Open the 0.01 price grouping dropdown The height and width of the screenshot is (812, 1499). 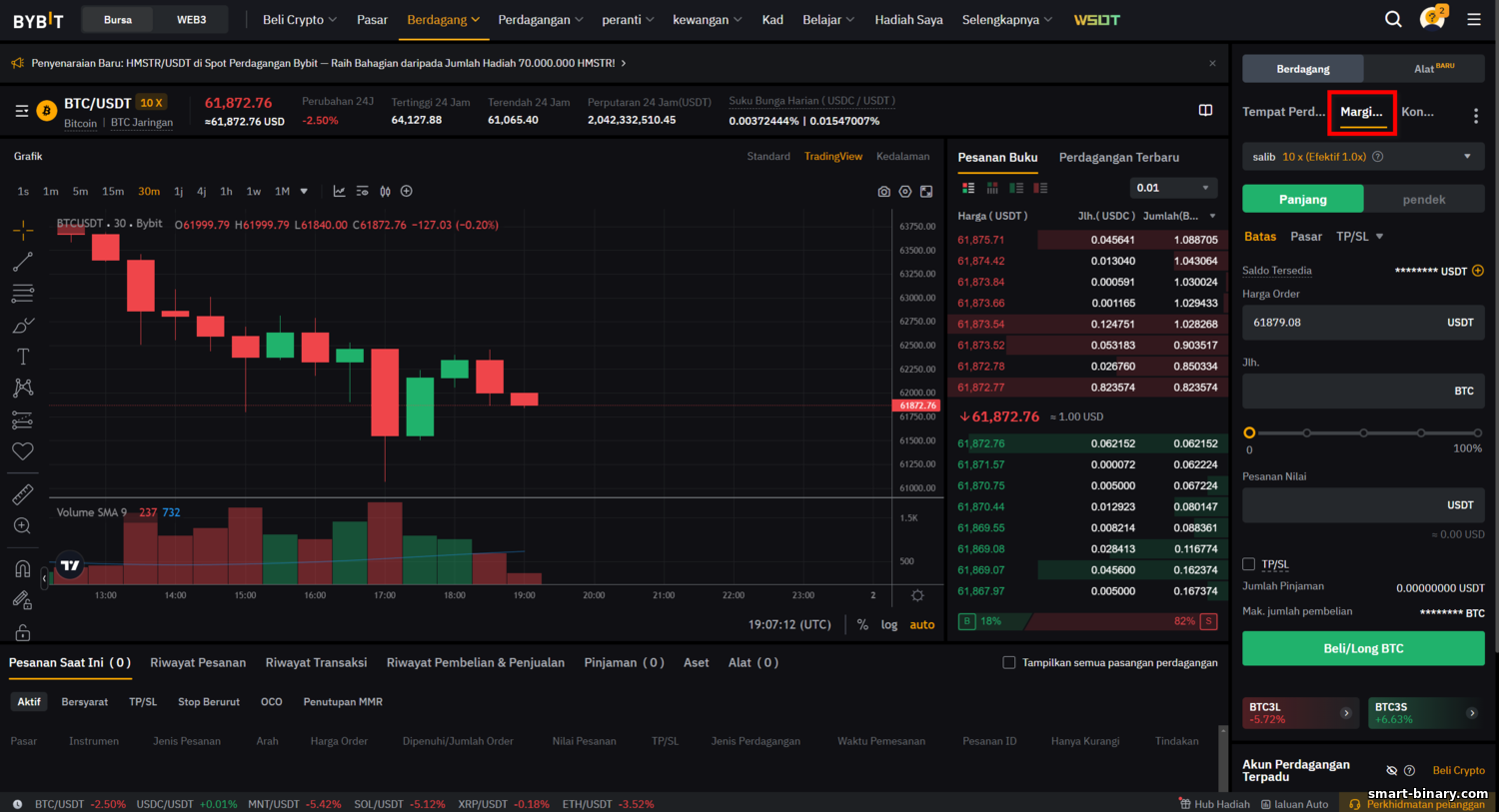pos(1174,188)
